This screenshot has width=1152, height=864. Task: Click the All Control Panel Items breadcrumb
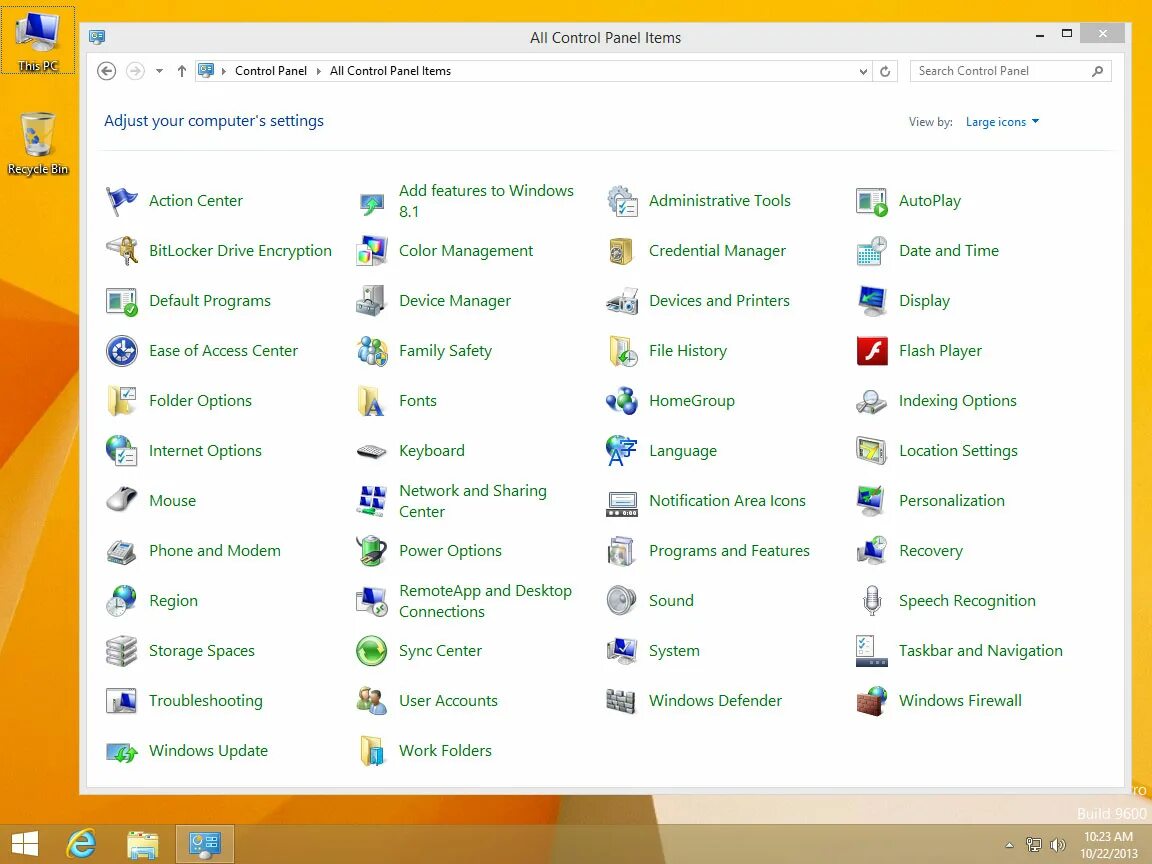tap(390, 71)
